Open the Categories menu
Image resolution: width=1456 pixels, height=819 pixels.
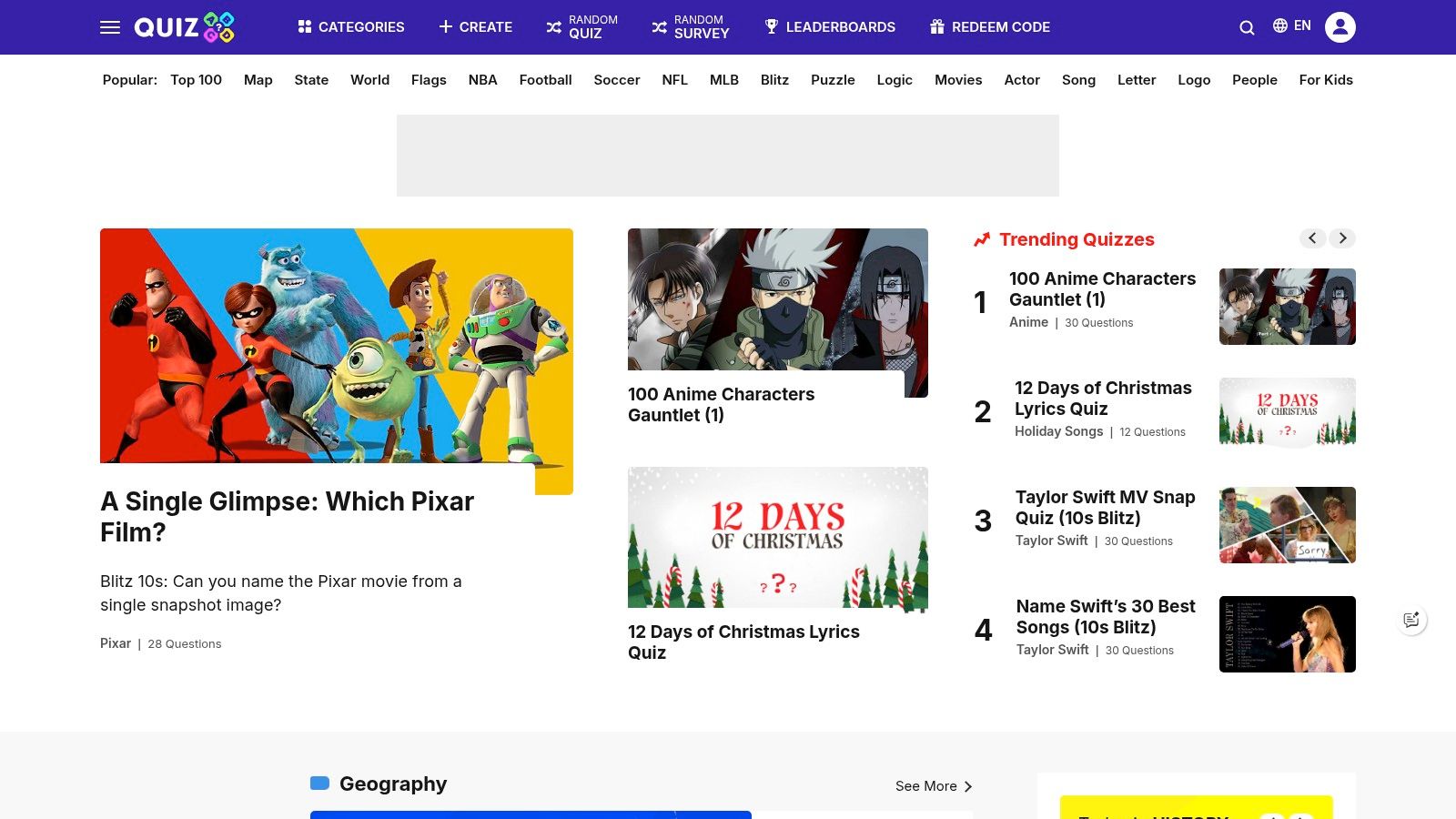click(x=351, y=27)
